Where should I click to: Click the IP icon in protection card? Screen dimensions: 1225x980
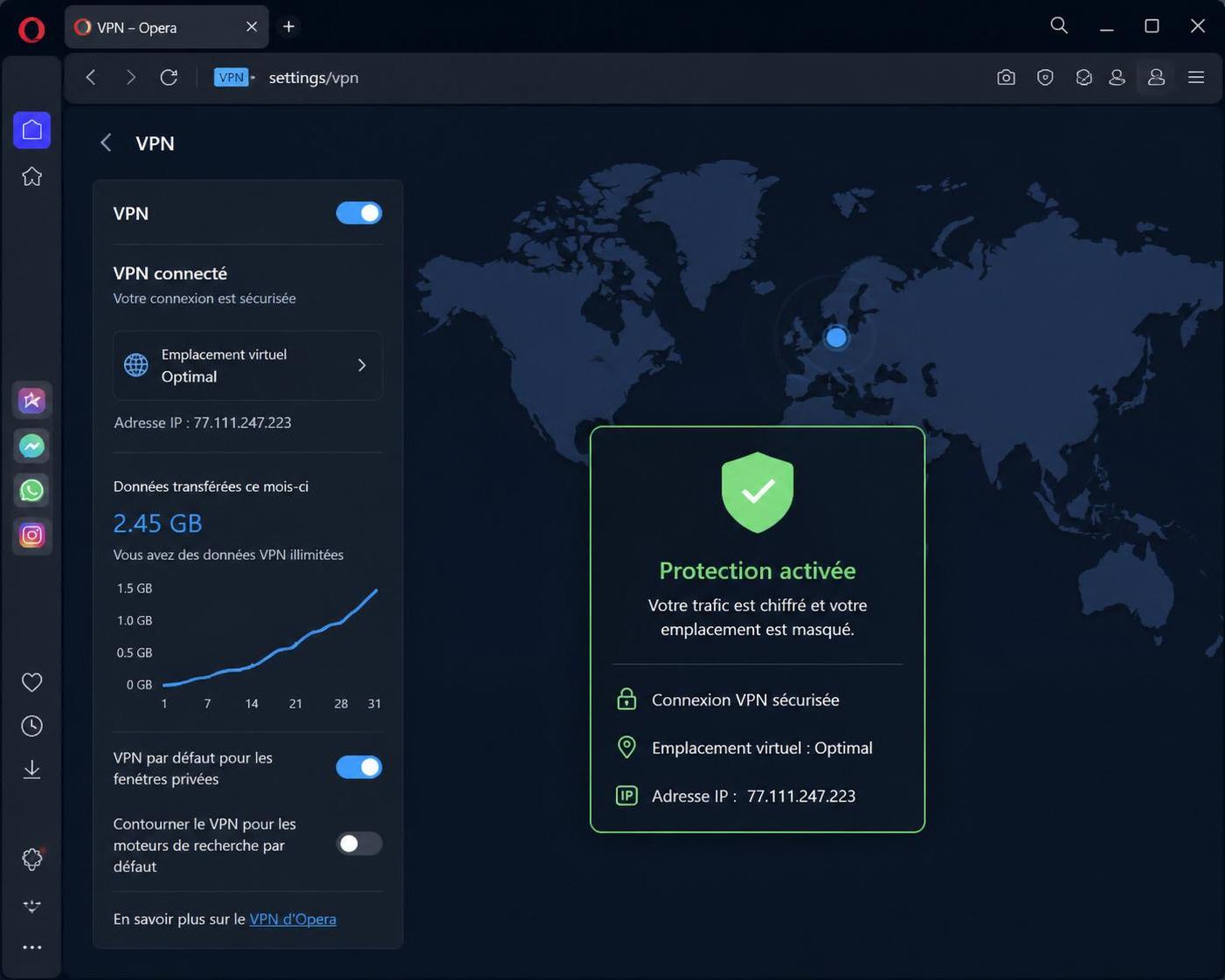coord(626,796)
